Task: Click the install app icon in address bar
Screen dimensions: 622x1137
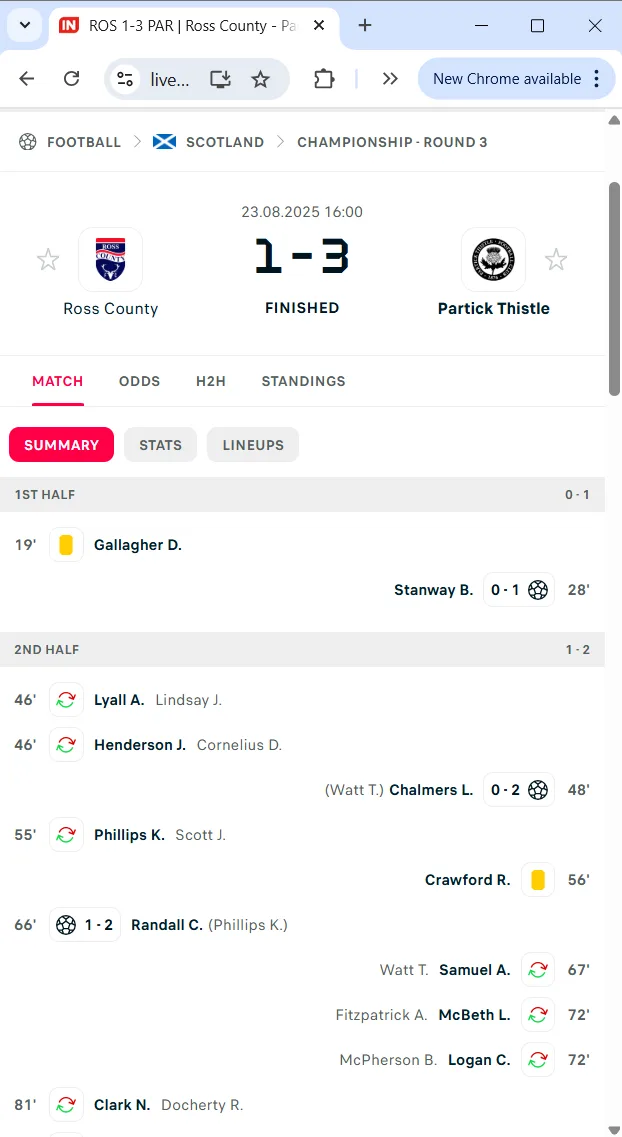Action: pos(220,79)
